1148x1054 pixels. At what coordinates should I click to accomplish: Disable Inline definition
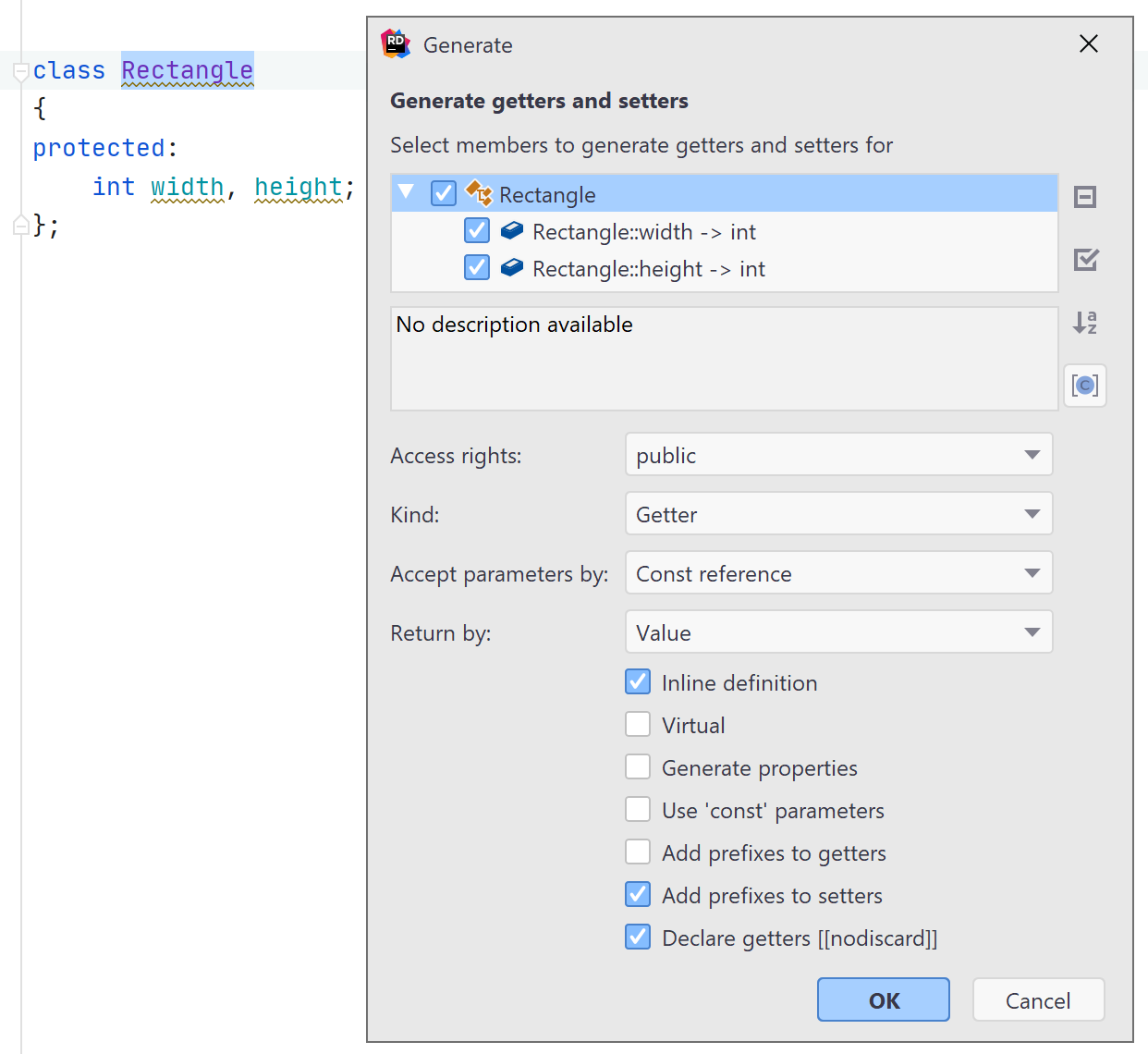pos(638,681)
